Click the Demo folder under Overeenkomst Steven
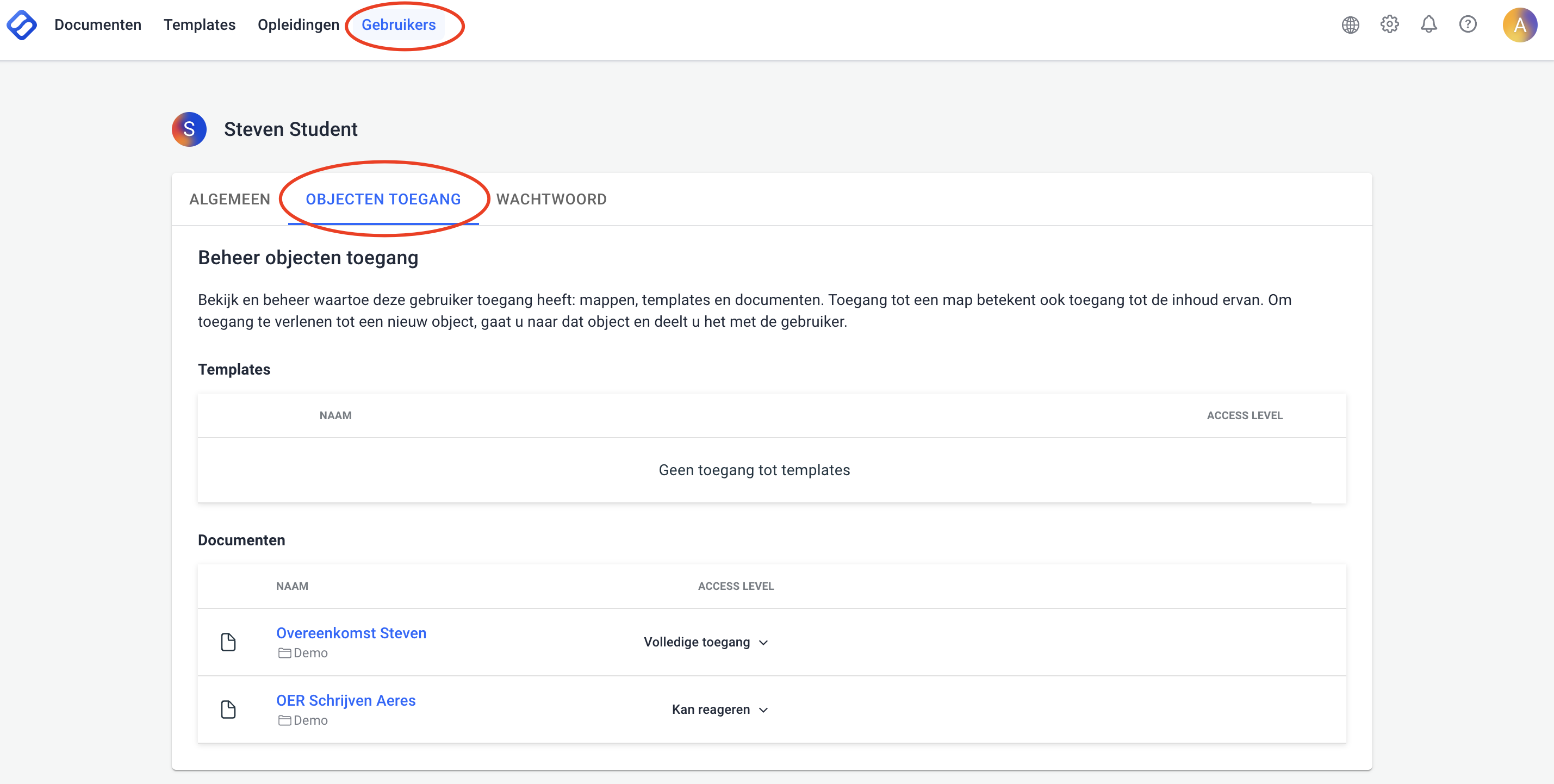1554x784 pixels. (x=303, y=653)
